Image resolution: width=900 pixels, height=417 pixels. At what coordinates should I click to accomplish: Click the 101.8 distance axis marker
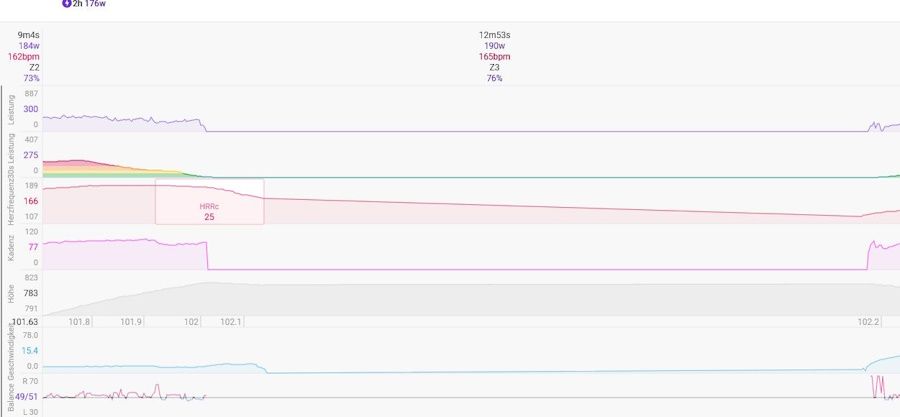point(79,322)
